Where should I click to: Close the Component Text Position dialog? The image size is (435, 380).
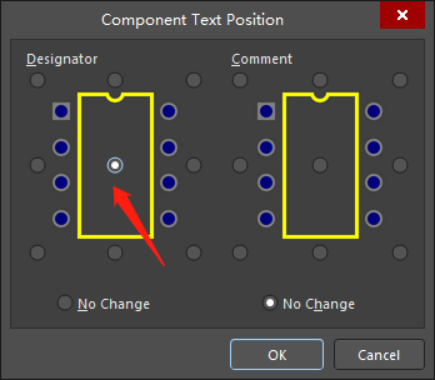tap(402, 15)
